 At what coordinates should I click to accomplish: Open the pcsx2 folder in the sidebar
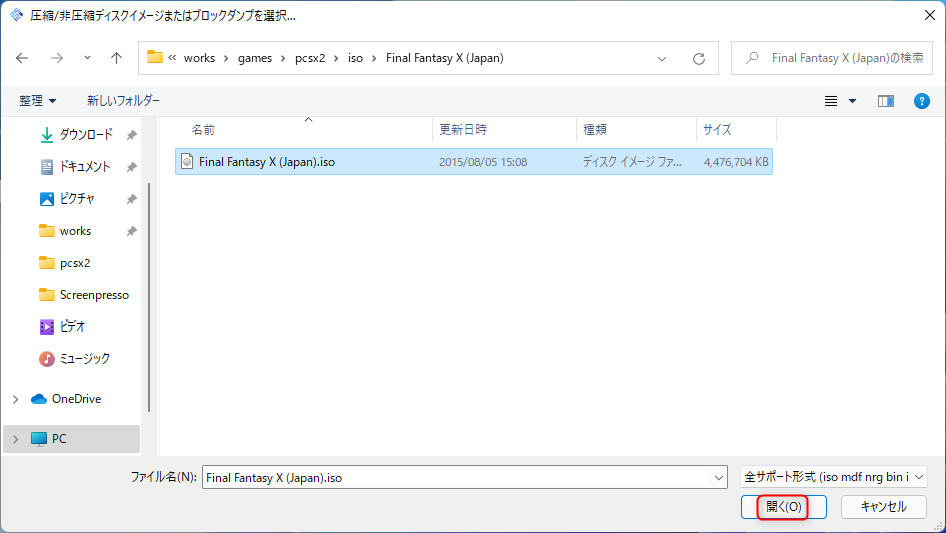(x=75, y=263)
